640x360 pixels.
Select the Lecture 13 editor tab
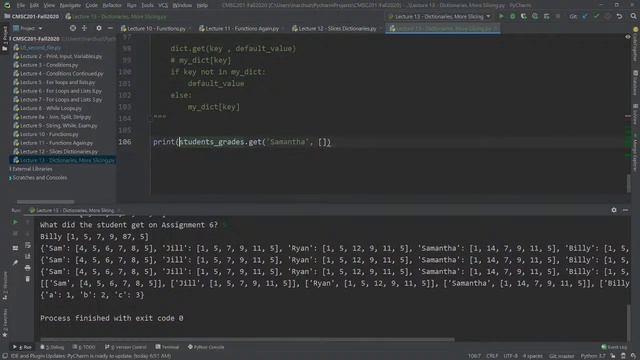tap(442, 29)
